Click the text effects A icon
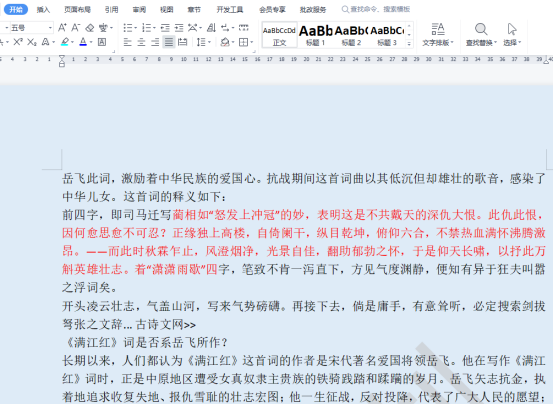The width and height of the screenshot is (553, 404). coord(45,42)
